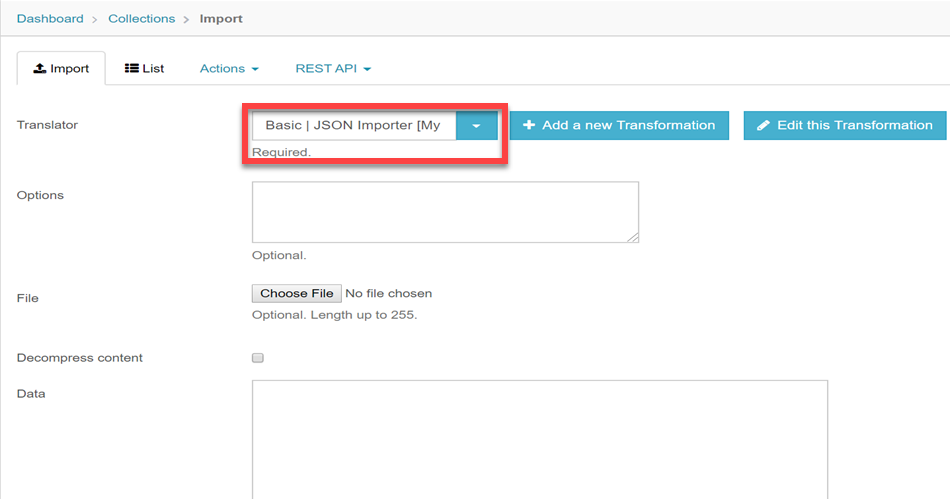Click the Data label
950x500 pixels.
click(x=31, y=394)
